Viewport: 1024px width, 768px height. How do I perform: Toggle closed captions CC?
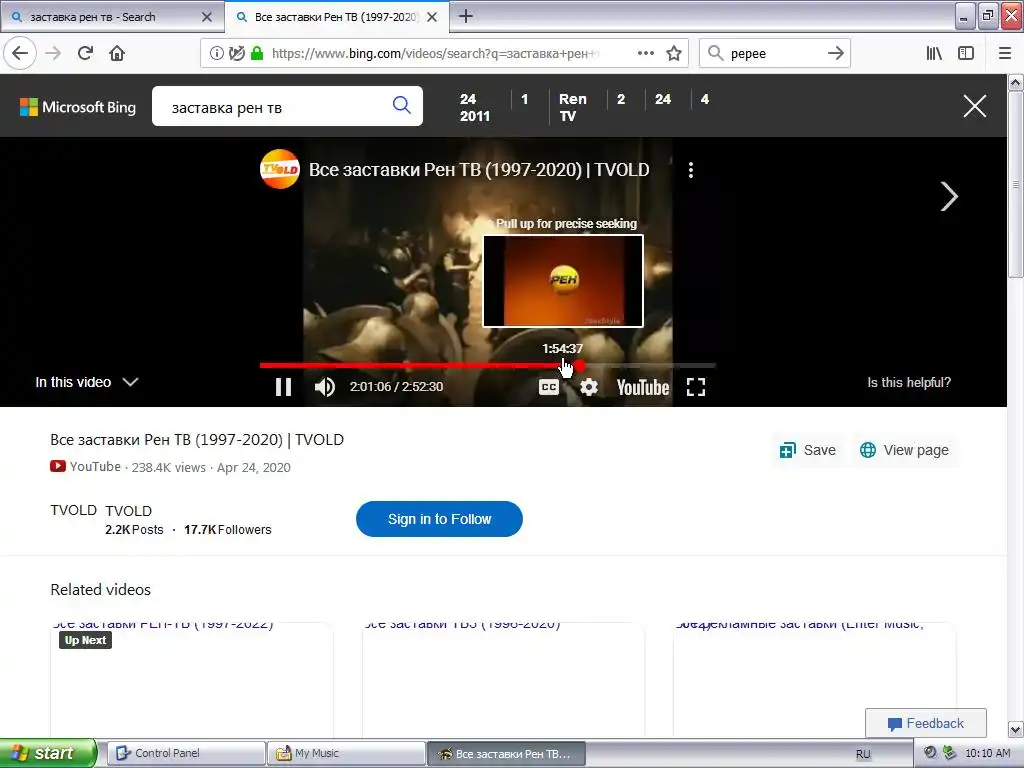coord(549,387)
